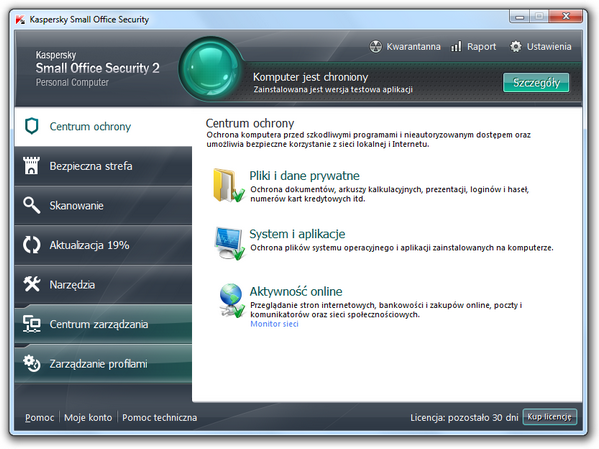Click the Kwarantanna radiation icon

tap(376, 47)
